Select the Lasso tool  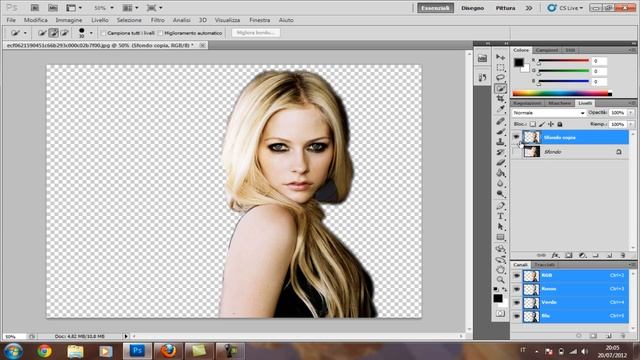pyautogui.click(x=500, y=78)
